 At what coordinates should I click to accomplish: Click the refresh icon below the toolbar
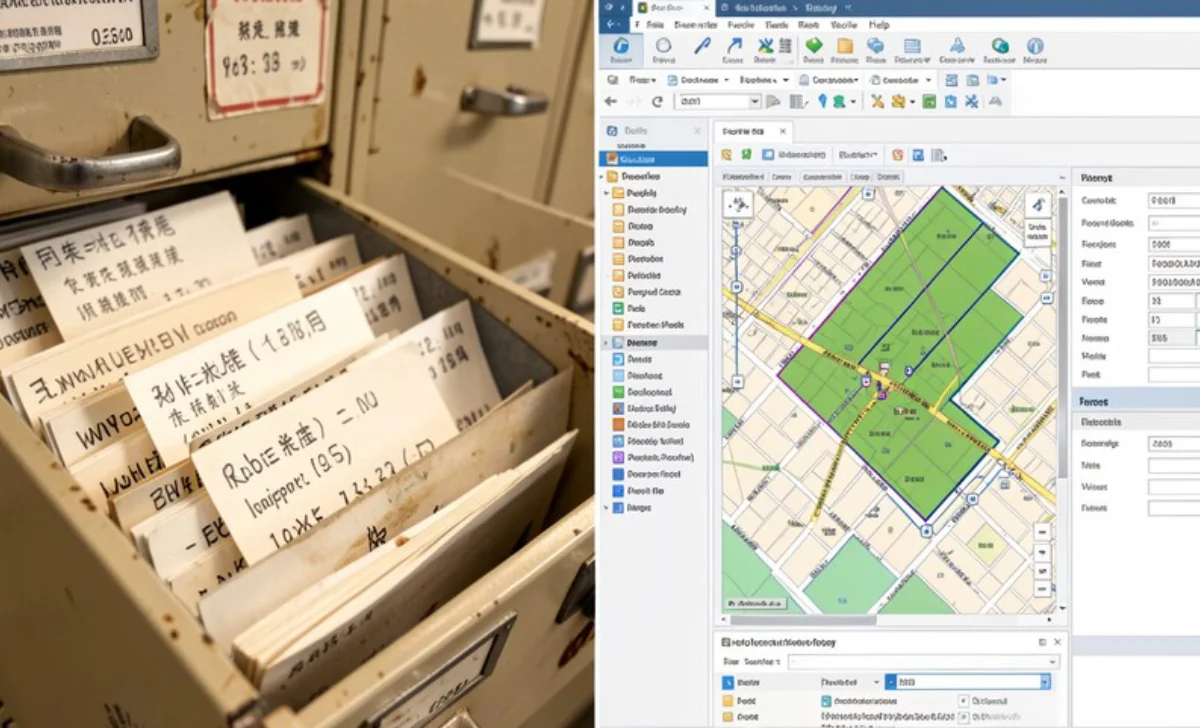(657, 101)
